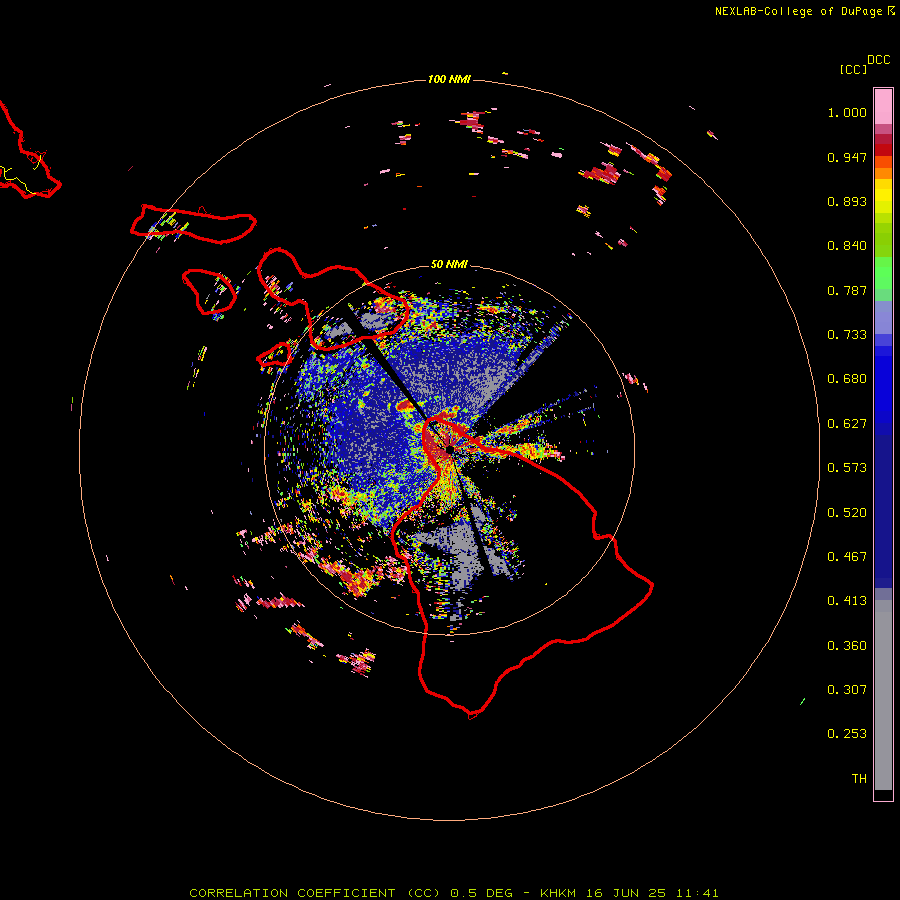Viewport: 900px width, 900px height.
Task: Click the 0.360 legend value
Action: (x=847, y=646)
